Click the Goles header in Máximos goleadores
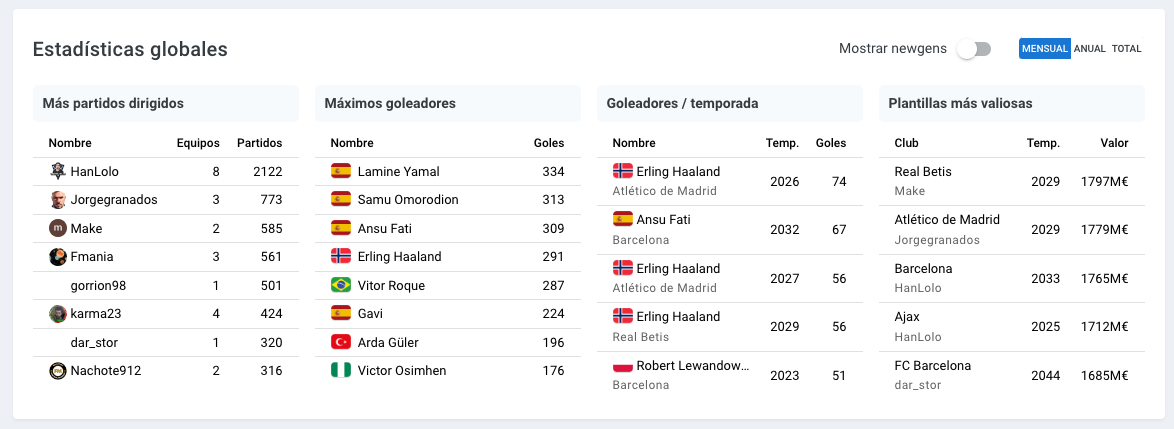Viewport: 1174px width, 429px height. [x=549, y=143]
